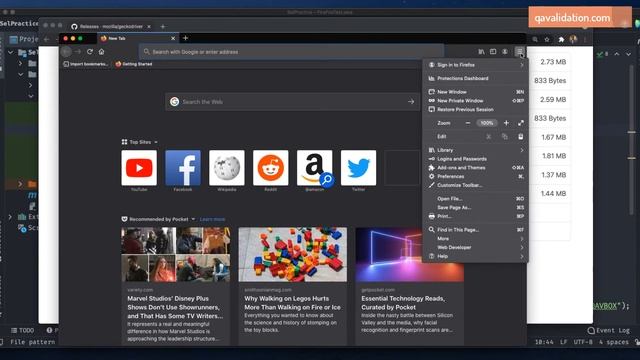The image size is (640, 360).
Task: Open Essential Technology Reads article
Action: (409, 286)
